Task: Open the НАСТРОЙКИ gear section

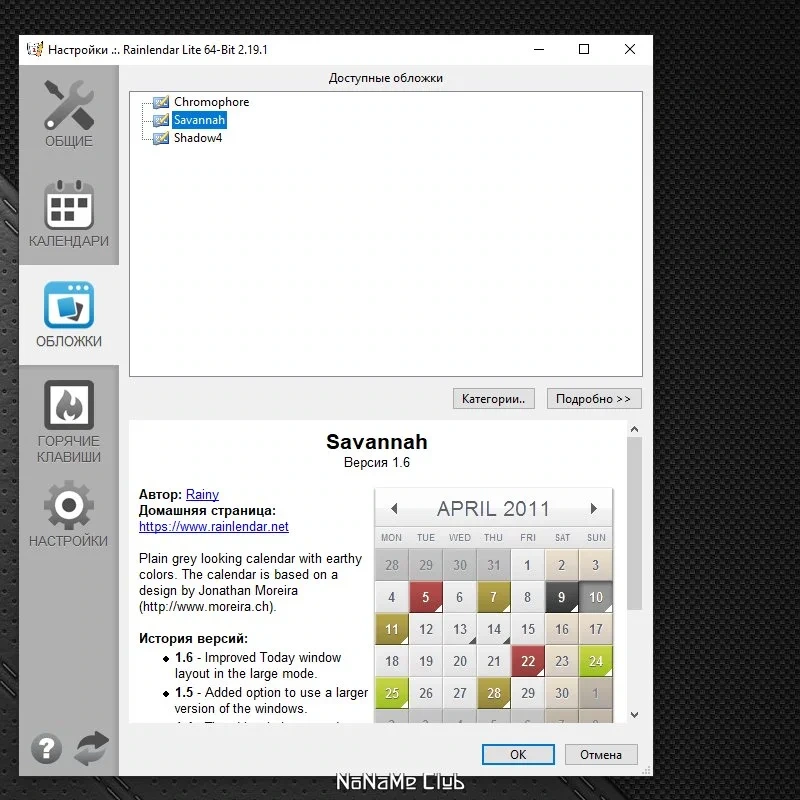Action: (x=69, y=513)
